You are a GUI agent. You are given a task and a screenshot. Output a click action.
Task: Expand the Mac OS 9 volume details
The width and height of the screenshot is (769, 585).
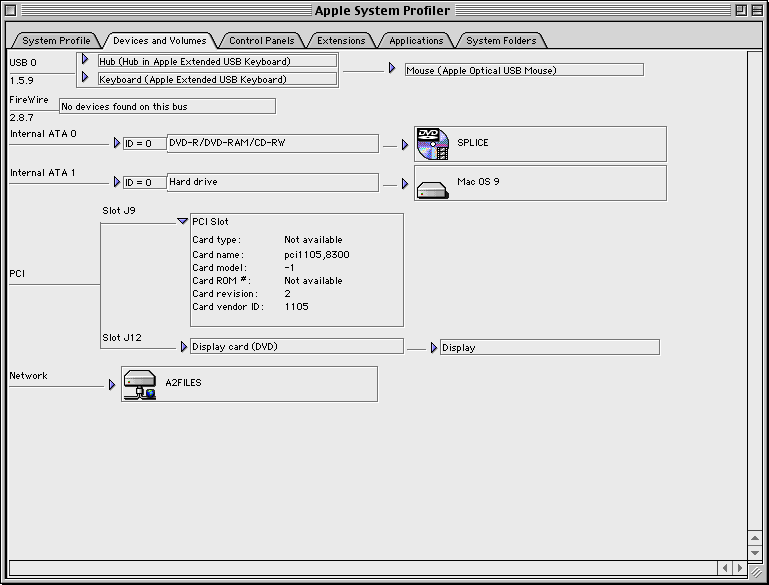pos(405,184)
